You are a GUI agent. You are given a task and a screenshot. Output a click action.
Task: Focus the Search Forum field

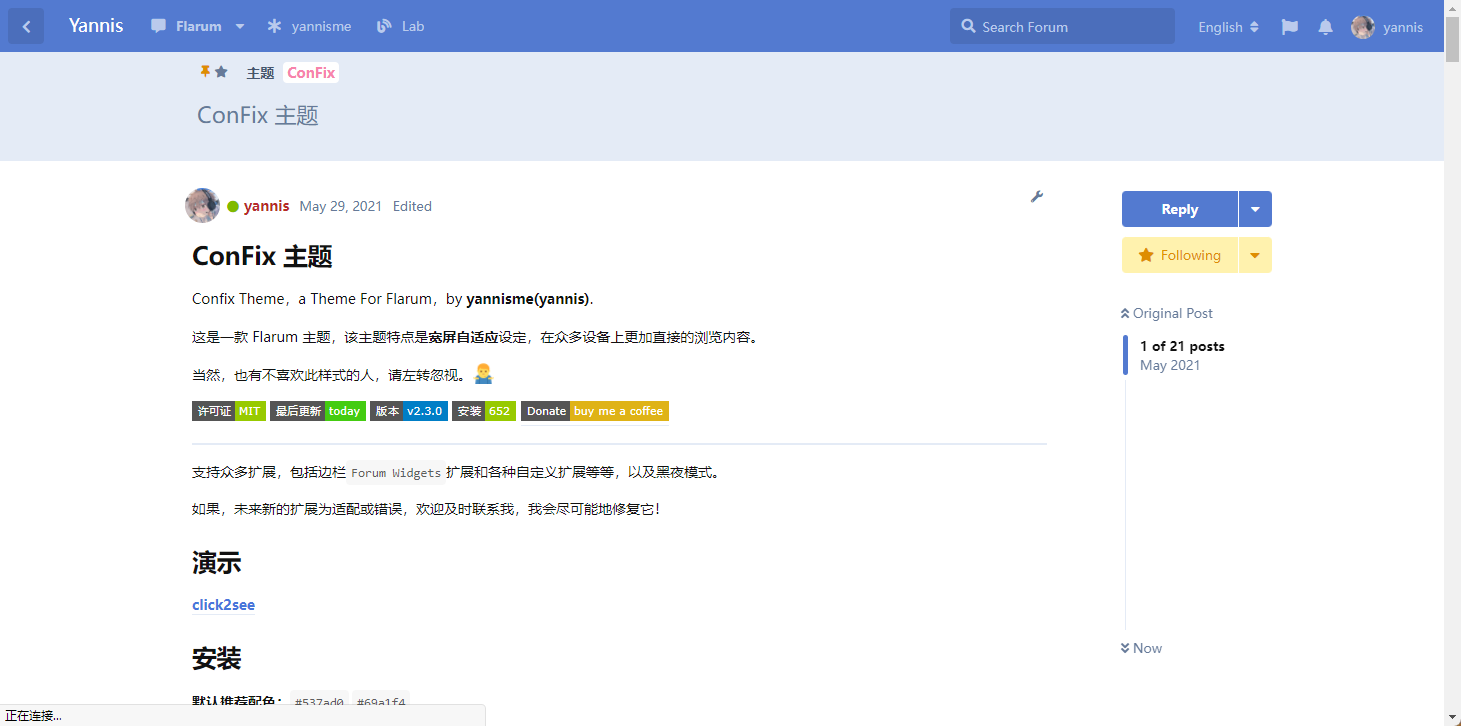point(1062,27)
